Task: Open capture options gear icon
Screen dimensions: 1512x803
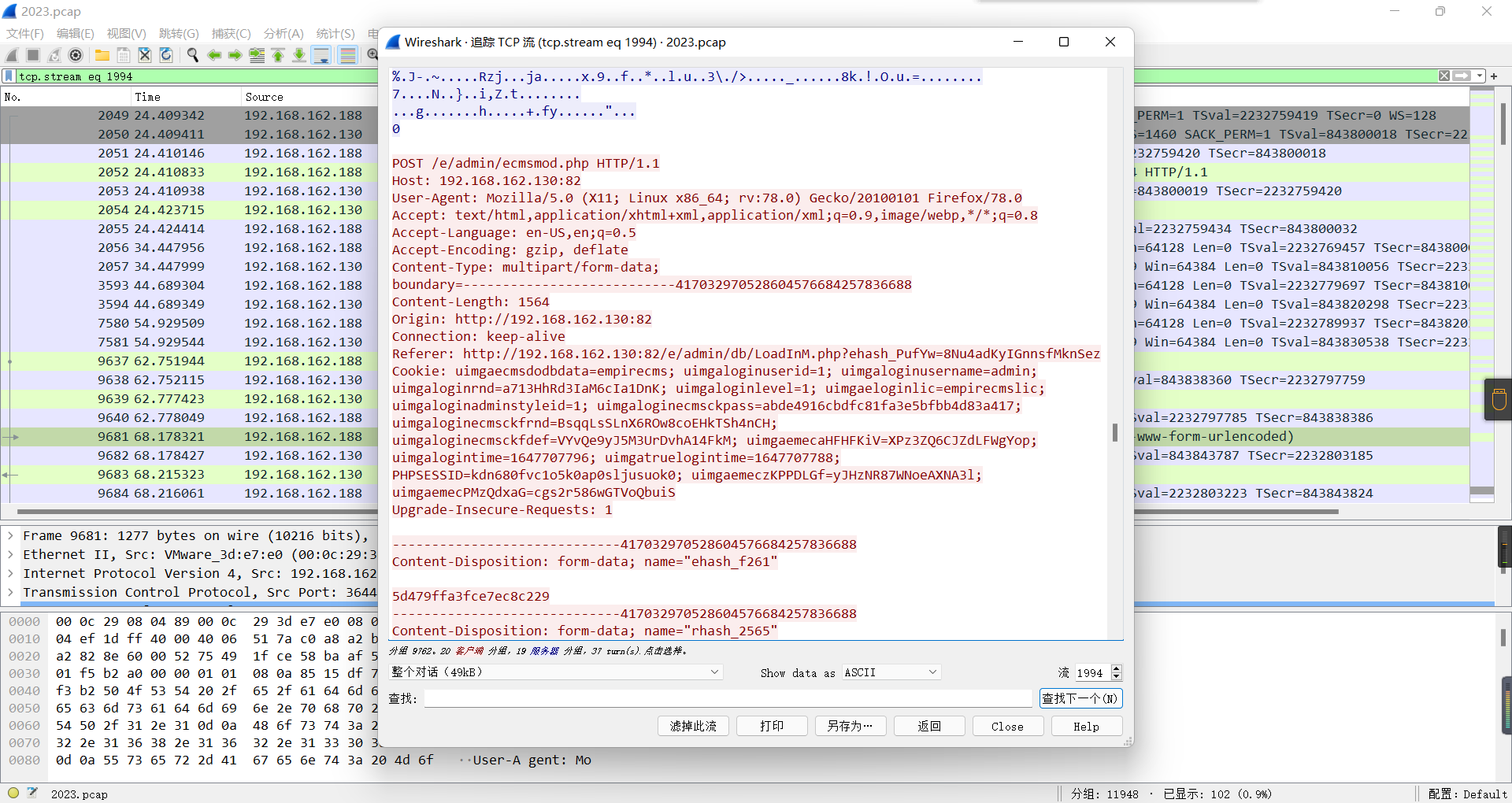Action: 76,55
